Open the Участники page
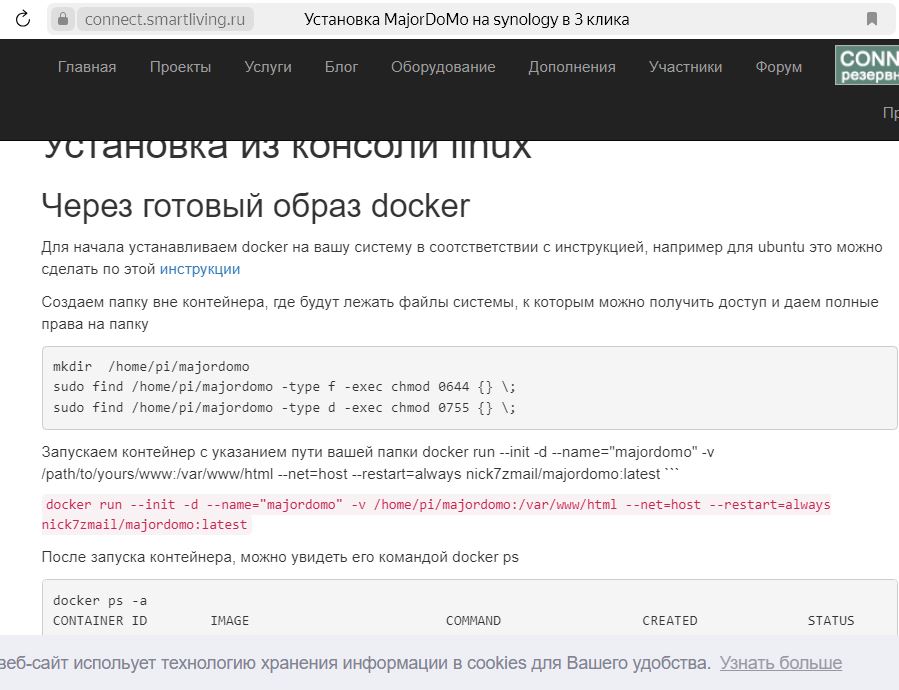The height and width of the screenshot is (690, 899). [685, 67]
